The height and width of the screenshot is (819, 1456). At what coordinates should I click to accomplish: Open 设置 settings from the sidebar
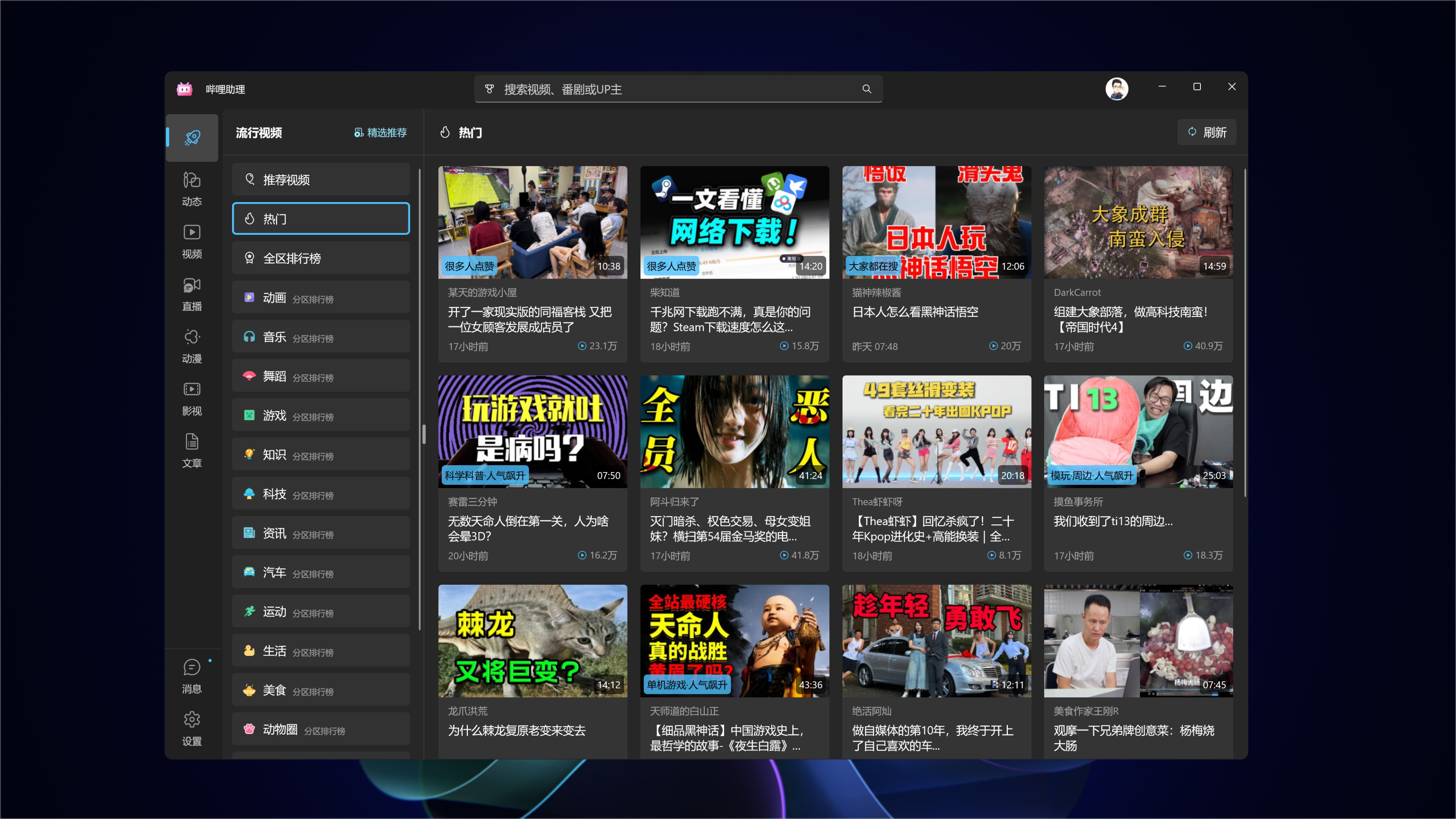[x=191, y=726]
